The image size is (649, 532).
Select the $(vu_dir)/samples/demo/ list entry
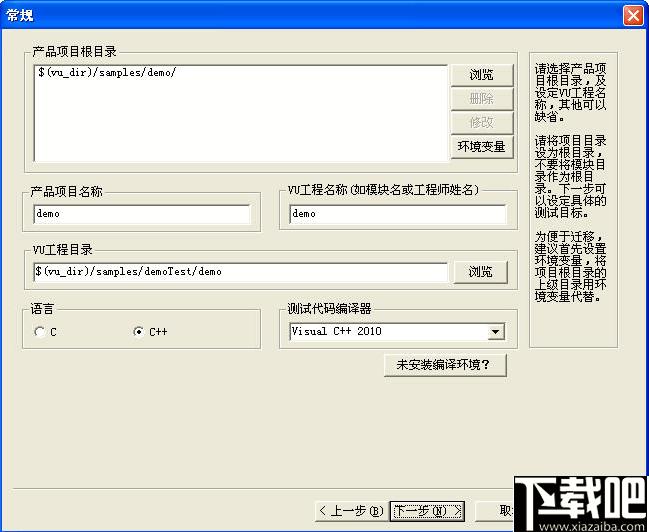click(x=106, y=73)
